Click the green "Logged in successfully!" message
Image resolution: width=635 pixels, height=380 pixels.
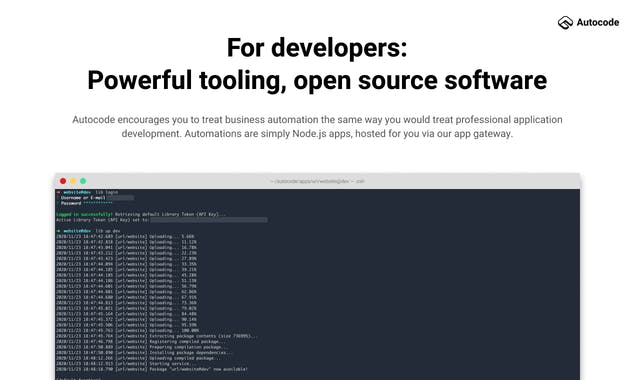[85, 214]
